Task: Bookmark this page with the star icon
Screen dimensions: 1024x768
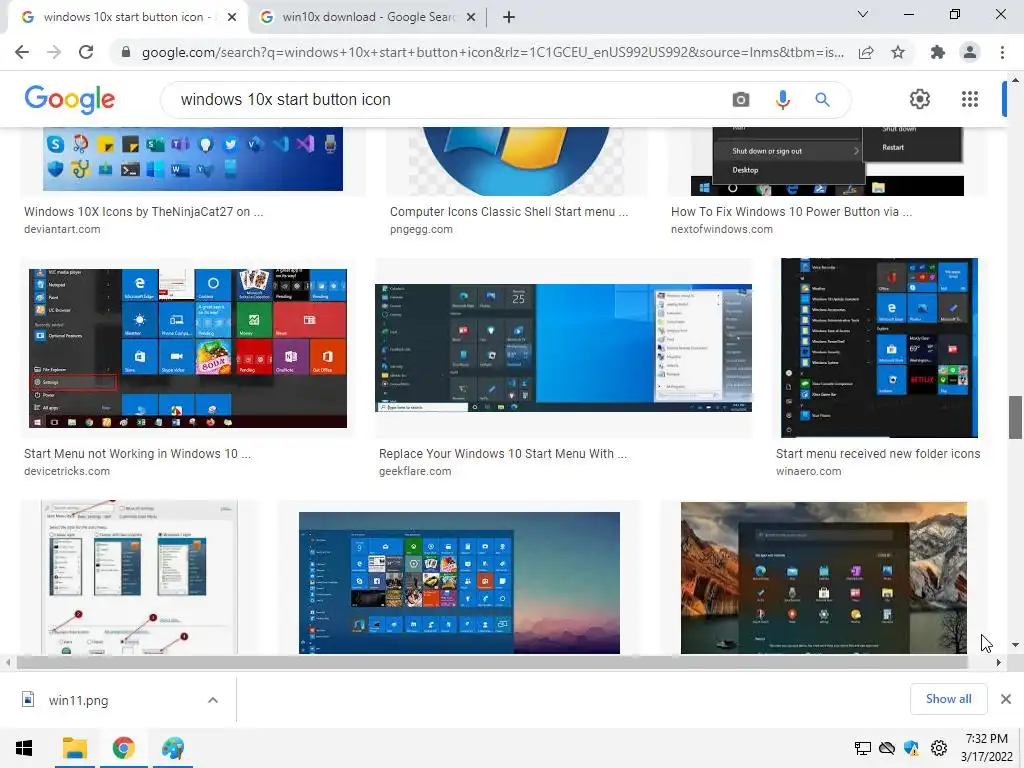Action: 898,52
